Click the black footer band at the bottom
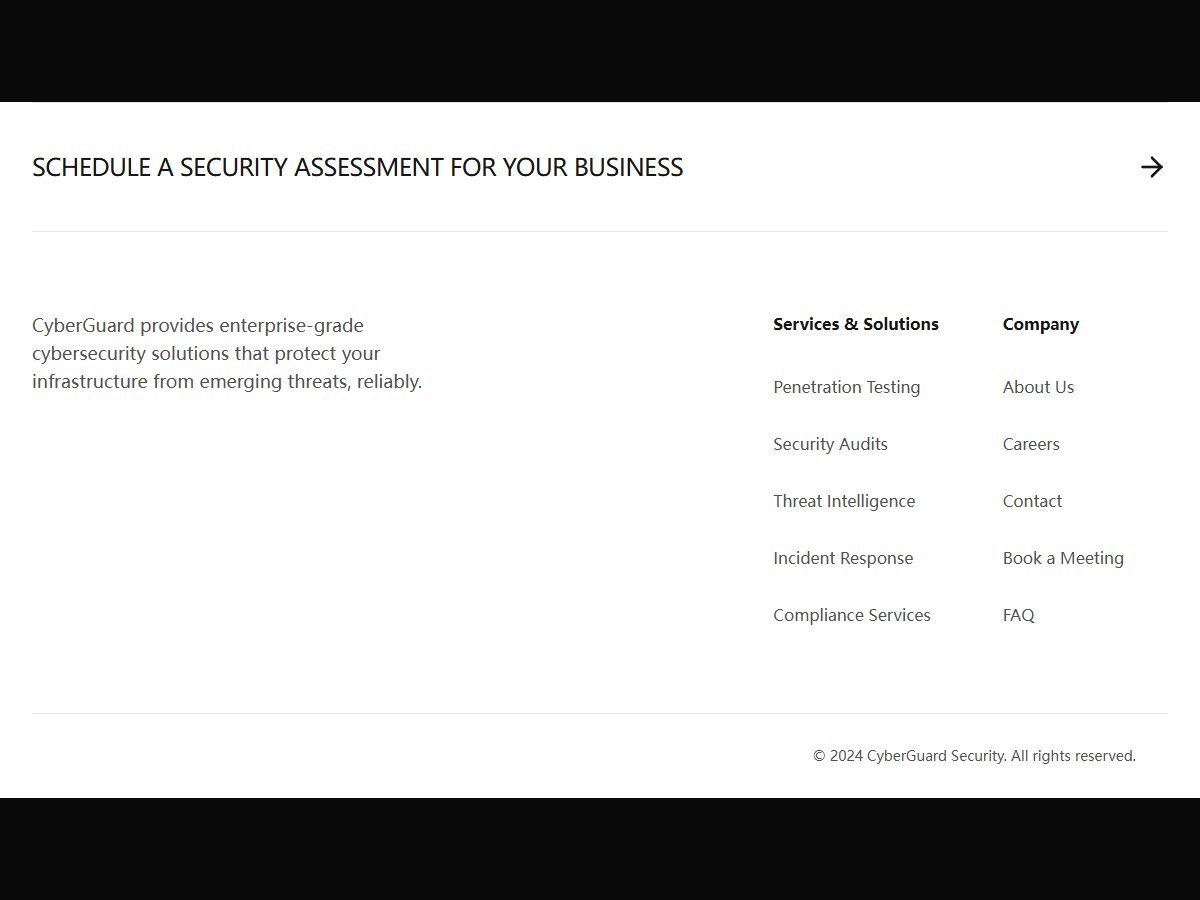 (x=600, y=849)
